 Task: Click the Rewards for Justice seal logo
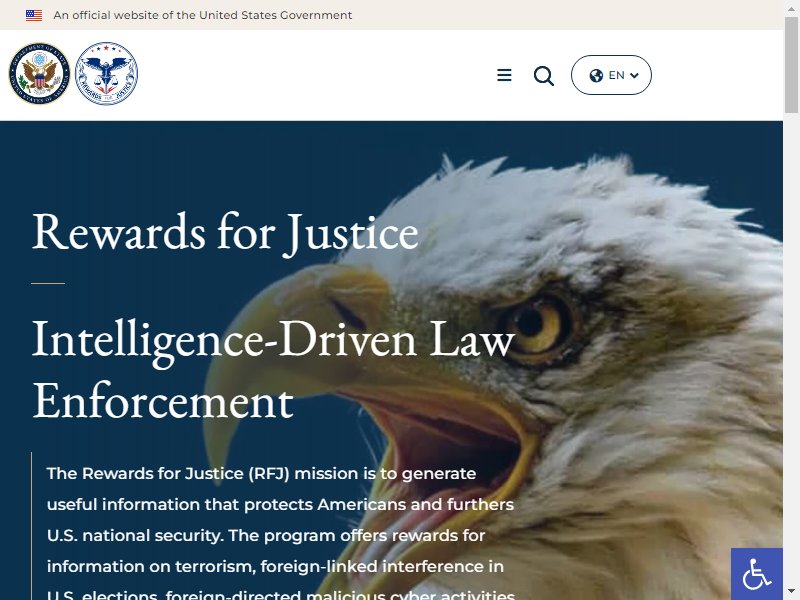[106, 73]
